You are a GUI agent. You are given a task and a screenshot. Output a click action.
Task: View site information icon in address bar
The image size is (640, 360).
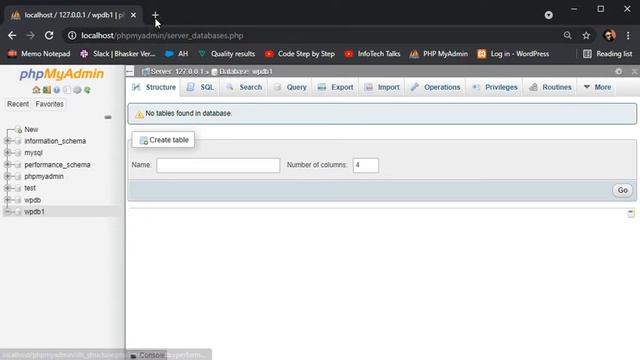72,36
